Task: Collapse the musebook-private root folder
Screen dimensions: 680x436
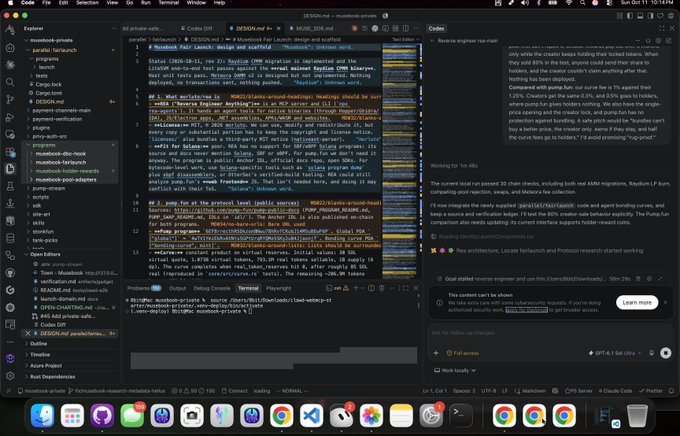Action: click(49, 40)
